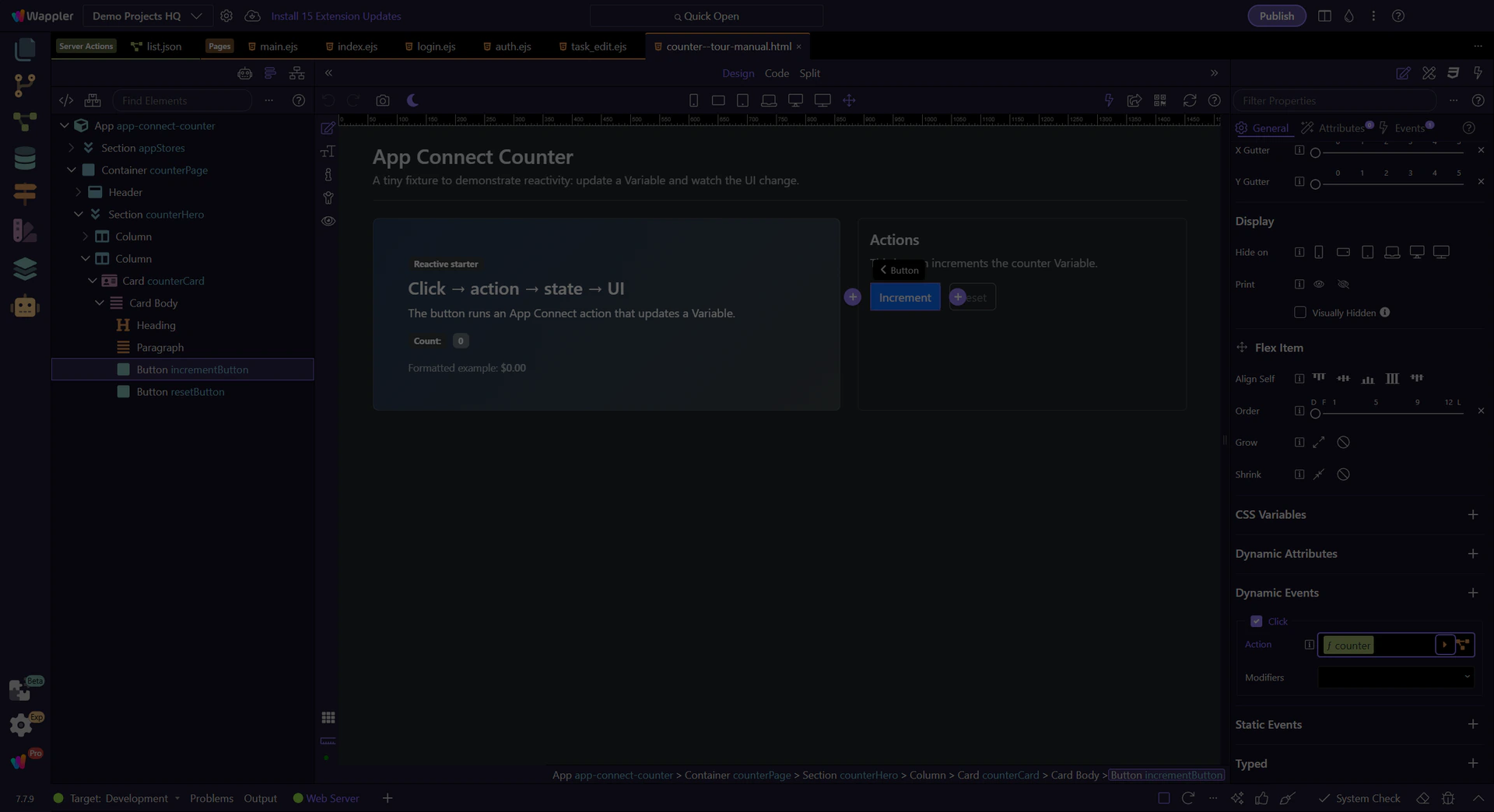Uncheck the Click dynamic event checkbox
Image resolution: width=1494 pixels, height=812 pixels.
[1256, 621]
